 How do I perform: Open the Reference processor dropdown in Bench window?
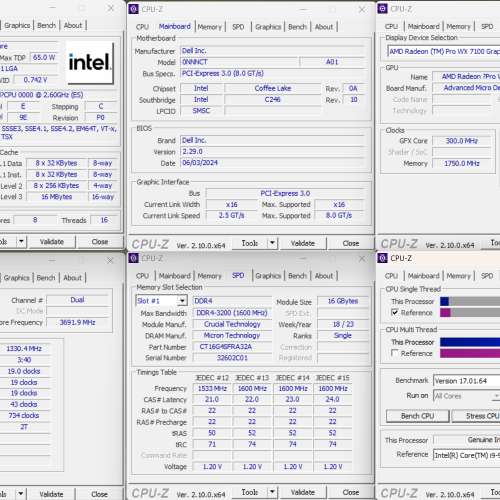click(466, 455)
